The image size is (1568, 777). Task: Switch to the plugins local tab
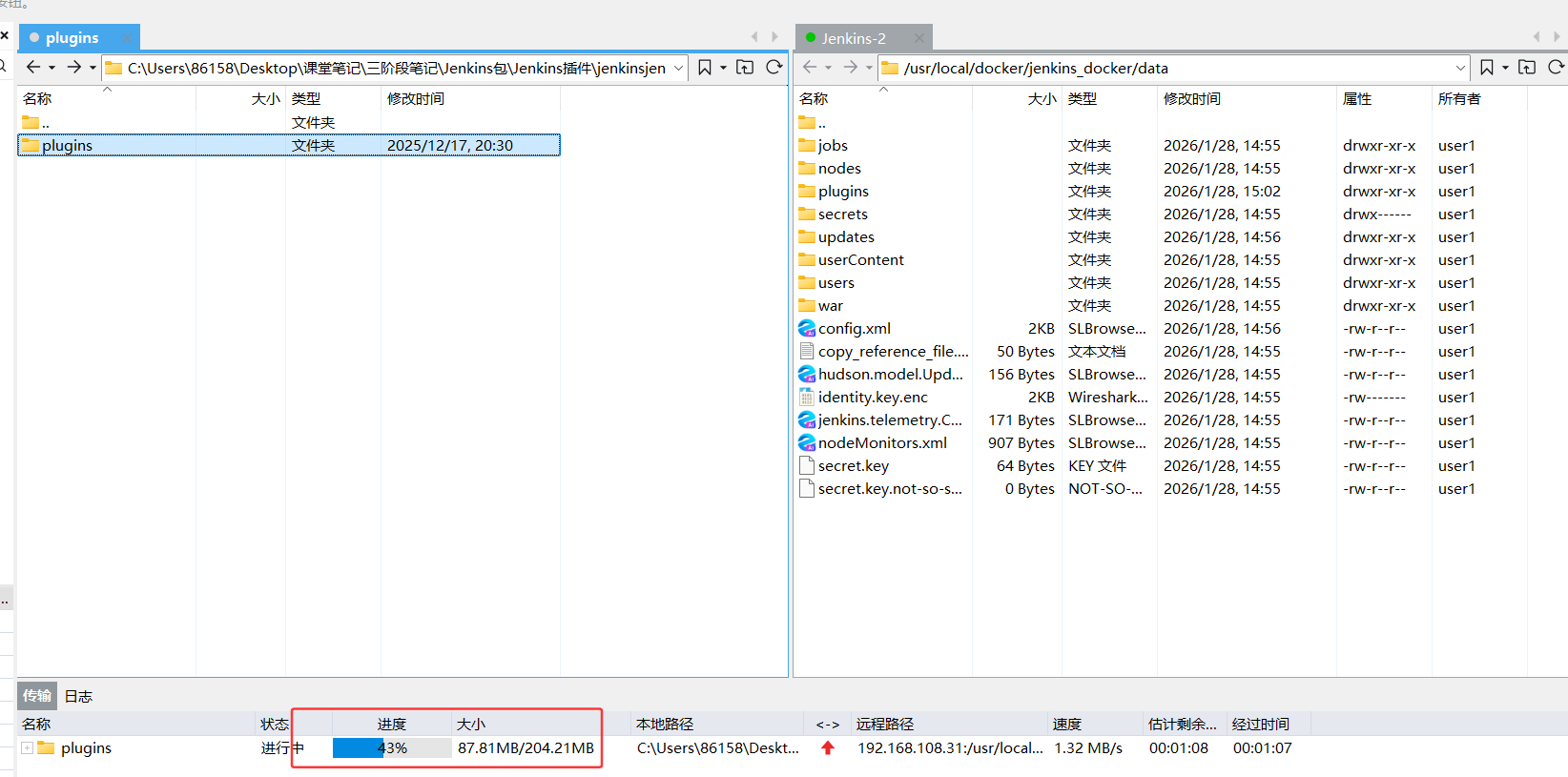(72, 38)
